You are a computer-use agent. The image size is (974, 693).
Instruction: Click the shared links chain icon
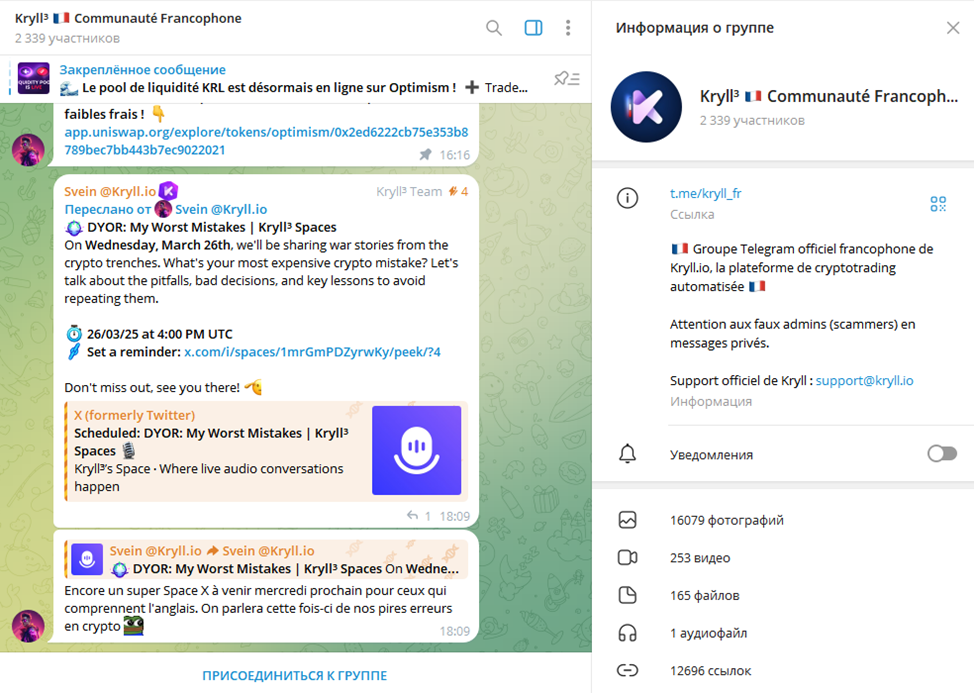pos(627,671)
